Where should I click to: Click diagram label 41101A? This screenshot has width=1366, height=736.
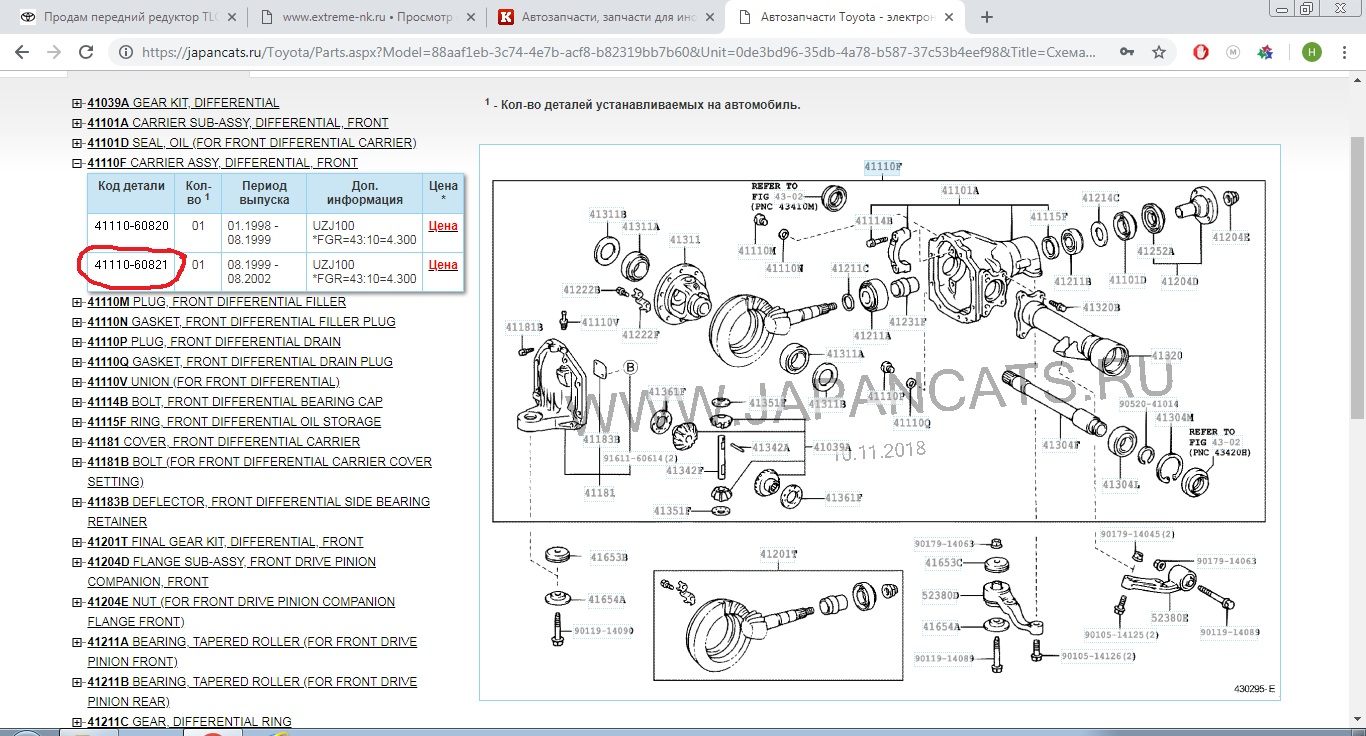(x=960, y=190)
